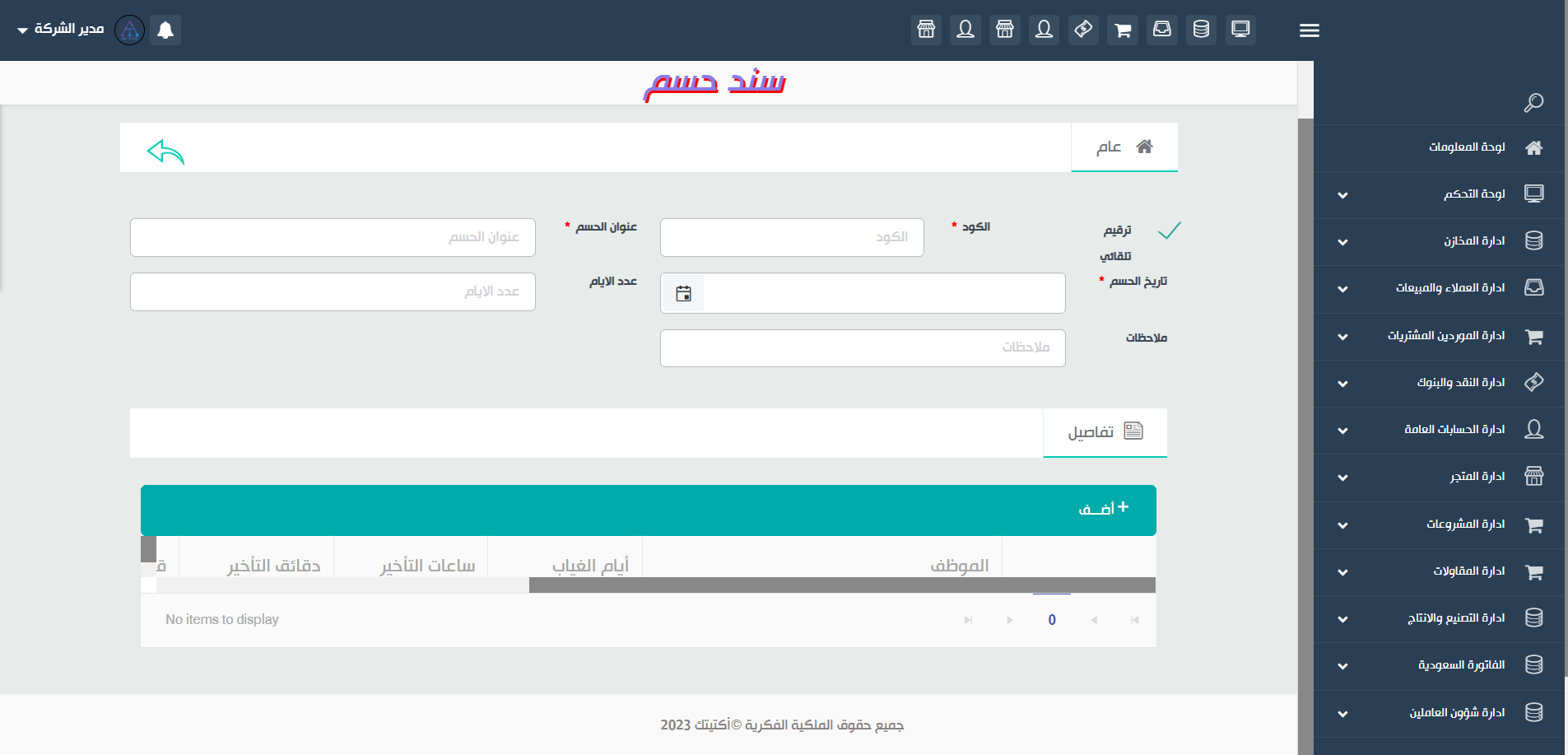Image resolution: width=1568 pixels, height=755 pixels.
Task: Expand the ادارة المتجر chevron
Action: [1342, 478]
